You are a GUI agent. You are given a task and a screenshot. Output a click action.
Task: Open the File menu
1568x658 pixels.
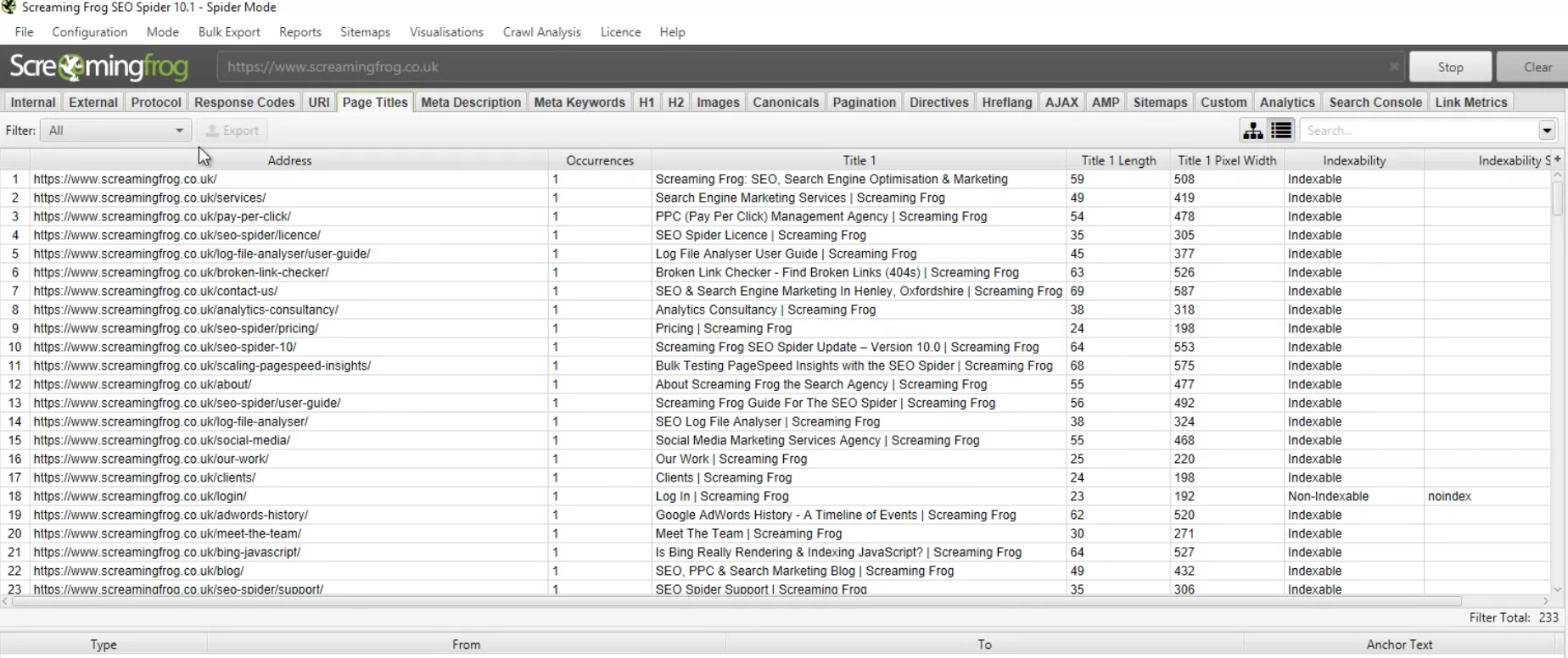click(x=24, y=31)
